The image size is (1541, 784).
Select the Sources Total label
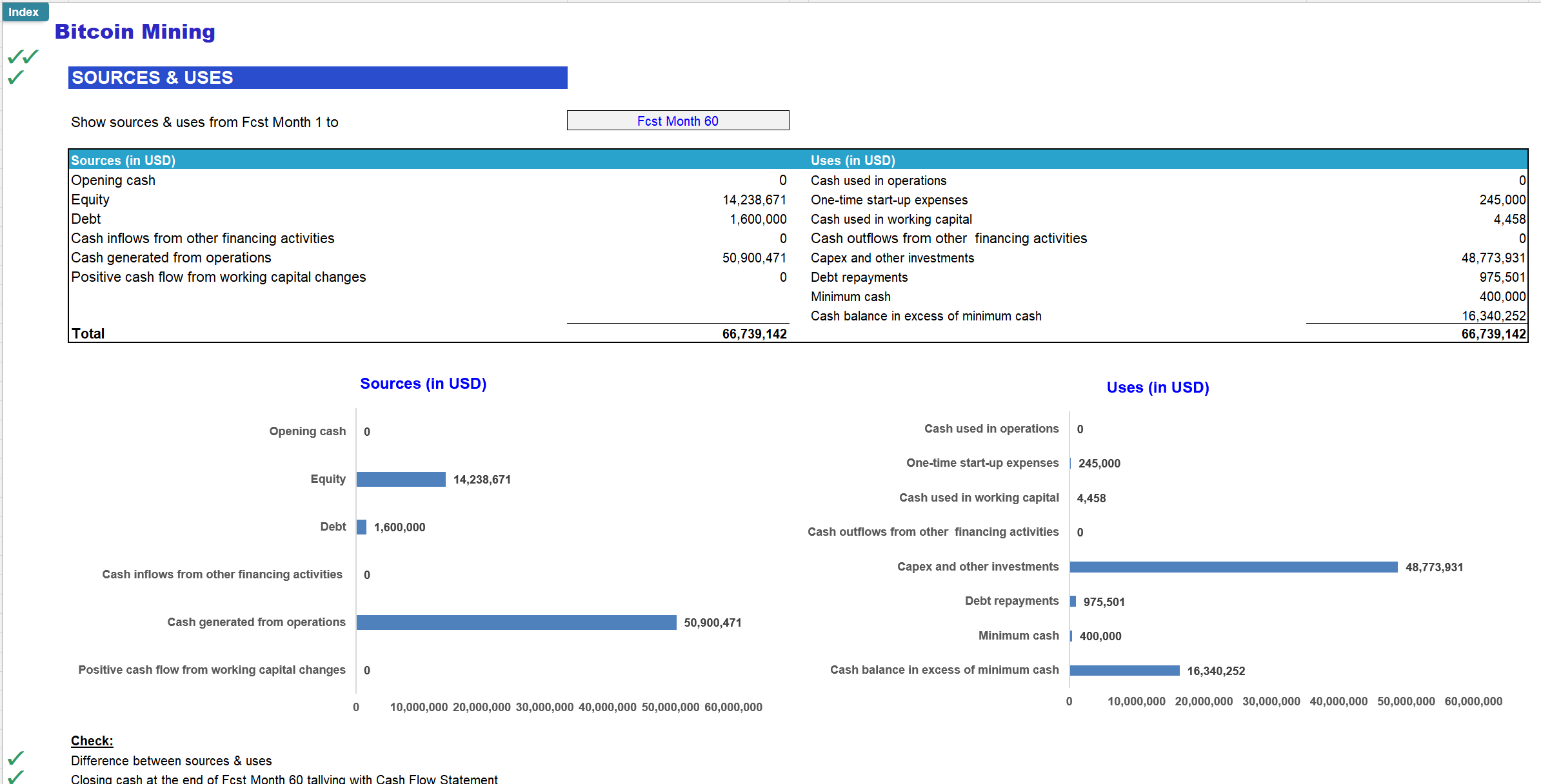[88, 333]
